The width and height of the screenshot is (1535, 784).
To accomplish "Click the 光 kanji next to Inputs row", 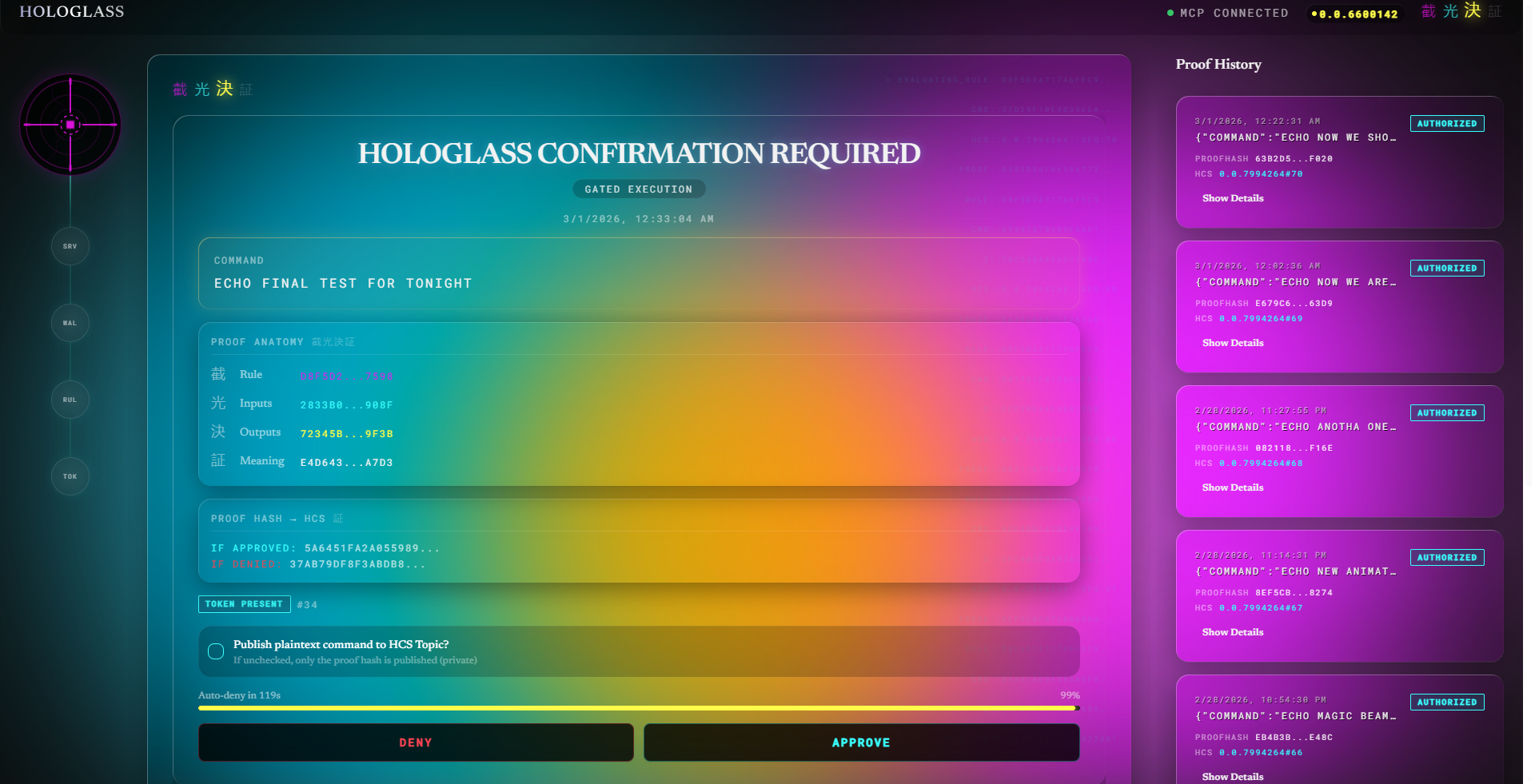I will (218, 403).
